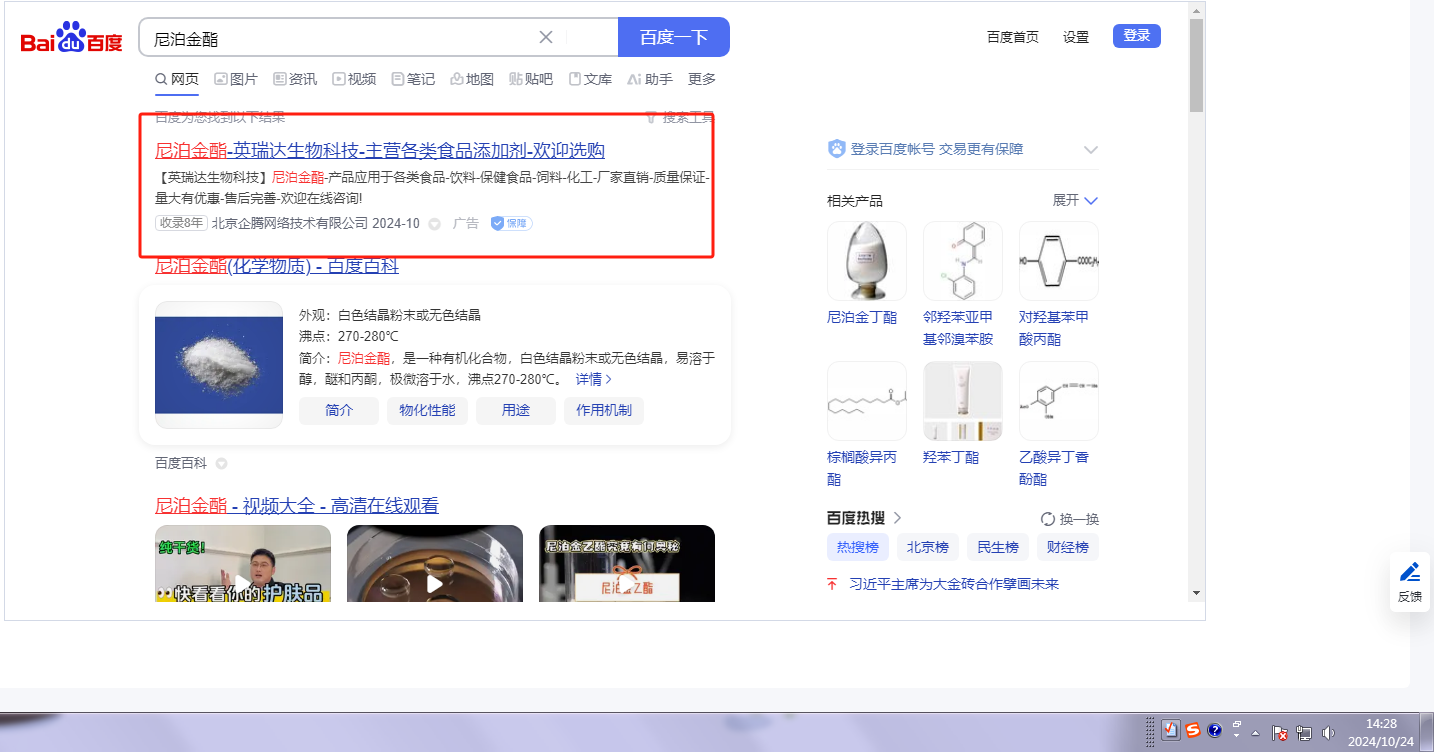Open the 反馈 feedback pencil icon

point(1410,573)
